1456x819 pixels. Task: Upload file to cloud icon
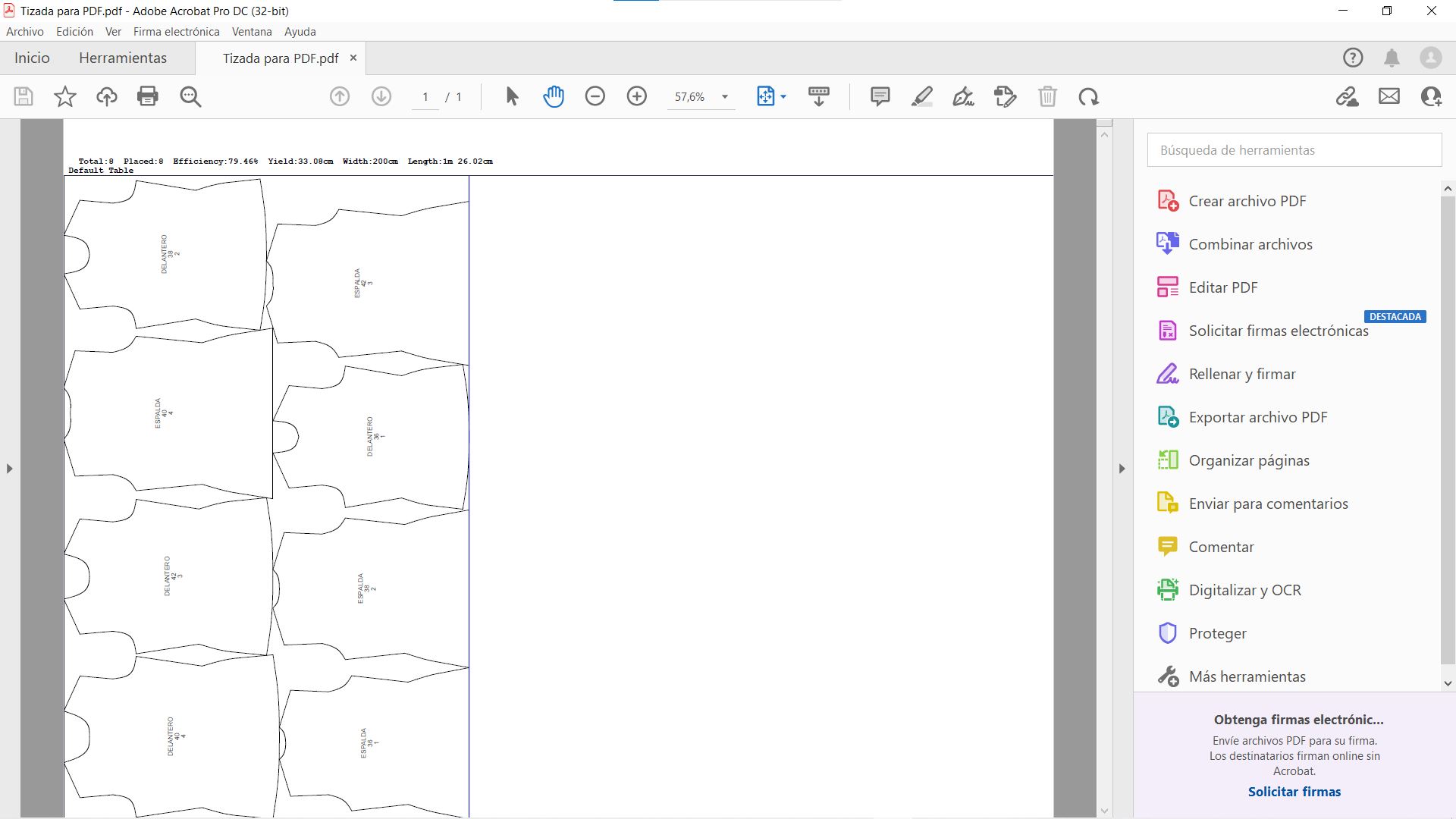[106, 96]
